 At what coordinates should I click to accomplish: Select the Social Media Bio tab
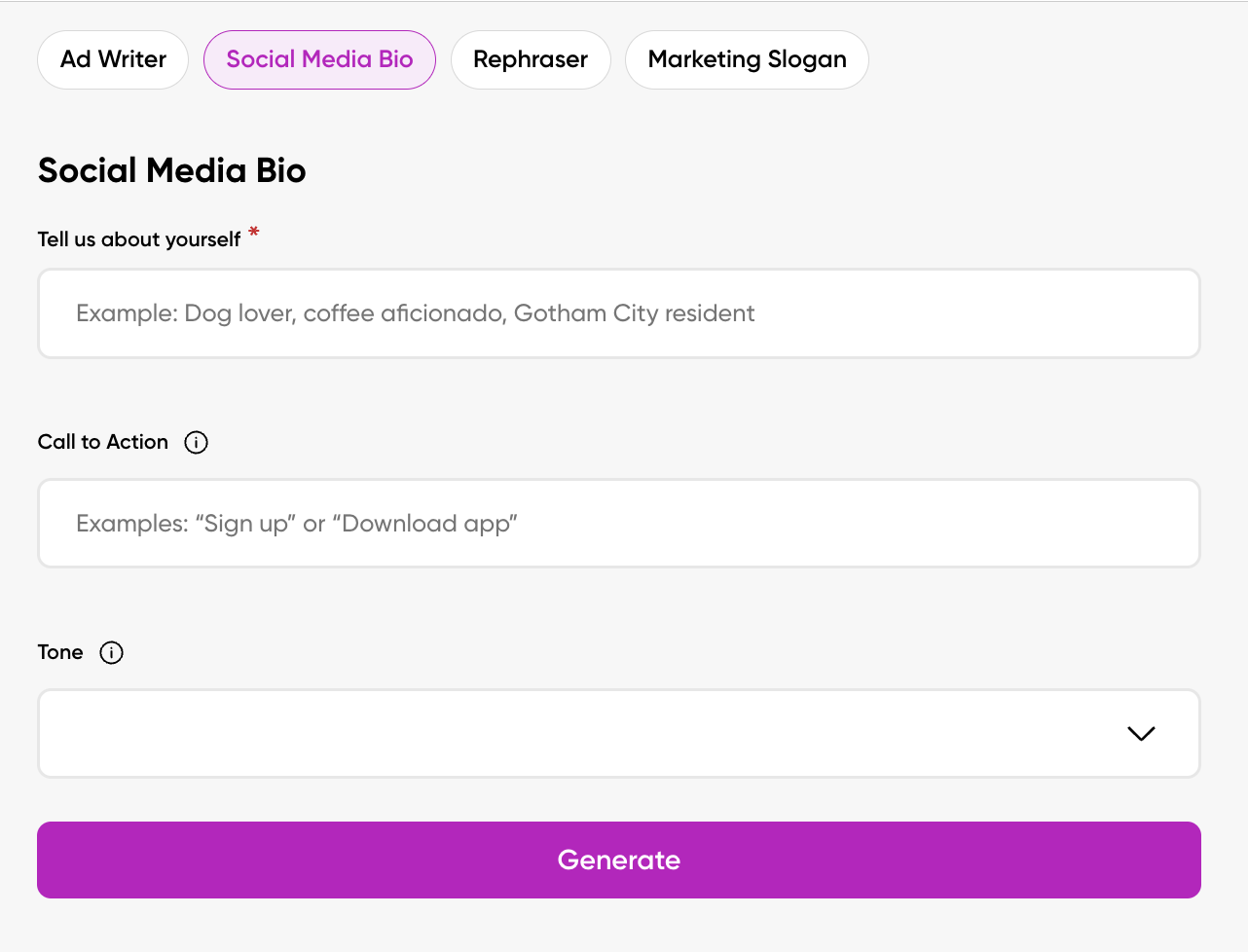(319, 59)
